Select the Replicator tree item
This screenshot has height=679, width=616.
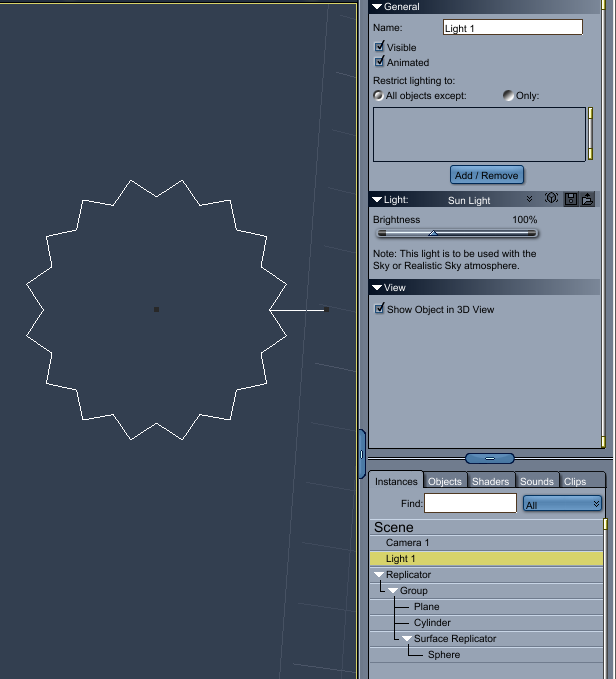tap(486, 575)
